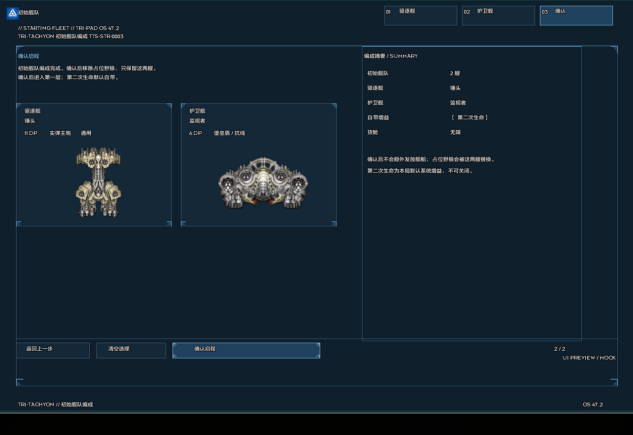The width and height of the screenshot is (633, 435).
Task: Click the 第二次生命 bracketed buff value
Action: 470,117
